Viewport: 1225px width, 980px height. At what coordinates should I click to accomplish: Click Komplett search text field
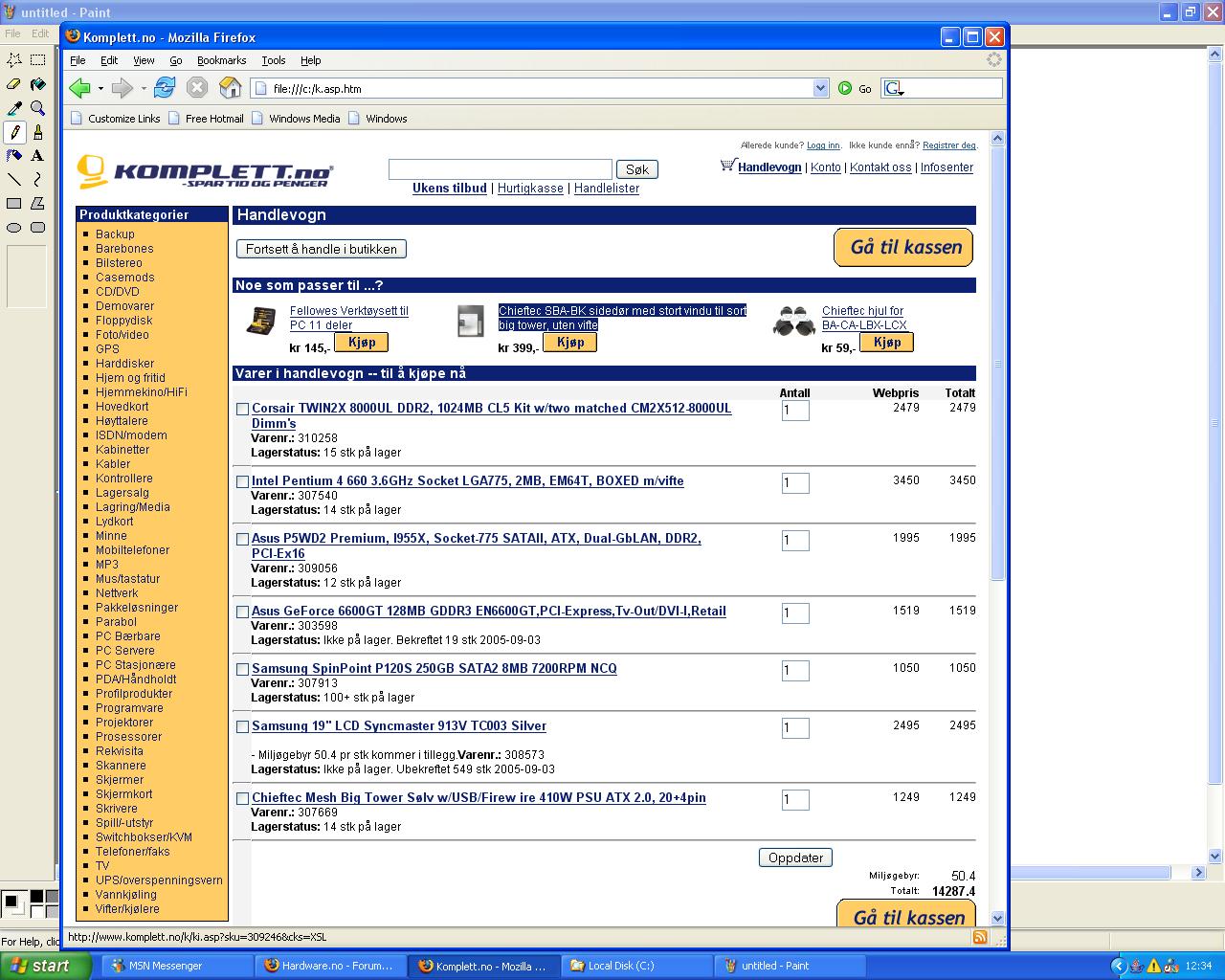[500, 169]
